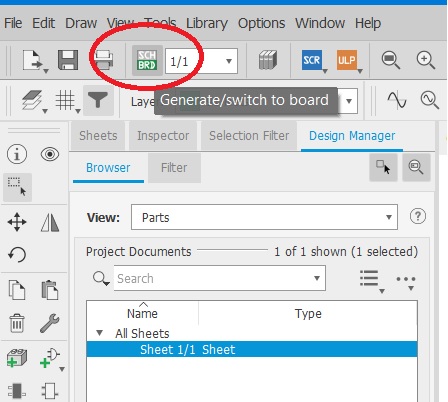Image resolution: width=448 pixels, height=402 pixels.
Task: Collapse the All Sheets tree node
Action: point(99,333)
